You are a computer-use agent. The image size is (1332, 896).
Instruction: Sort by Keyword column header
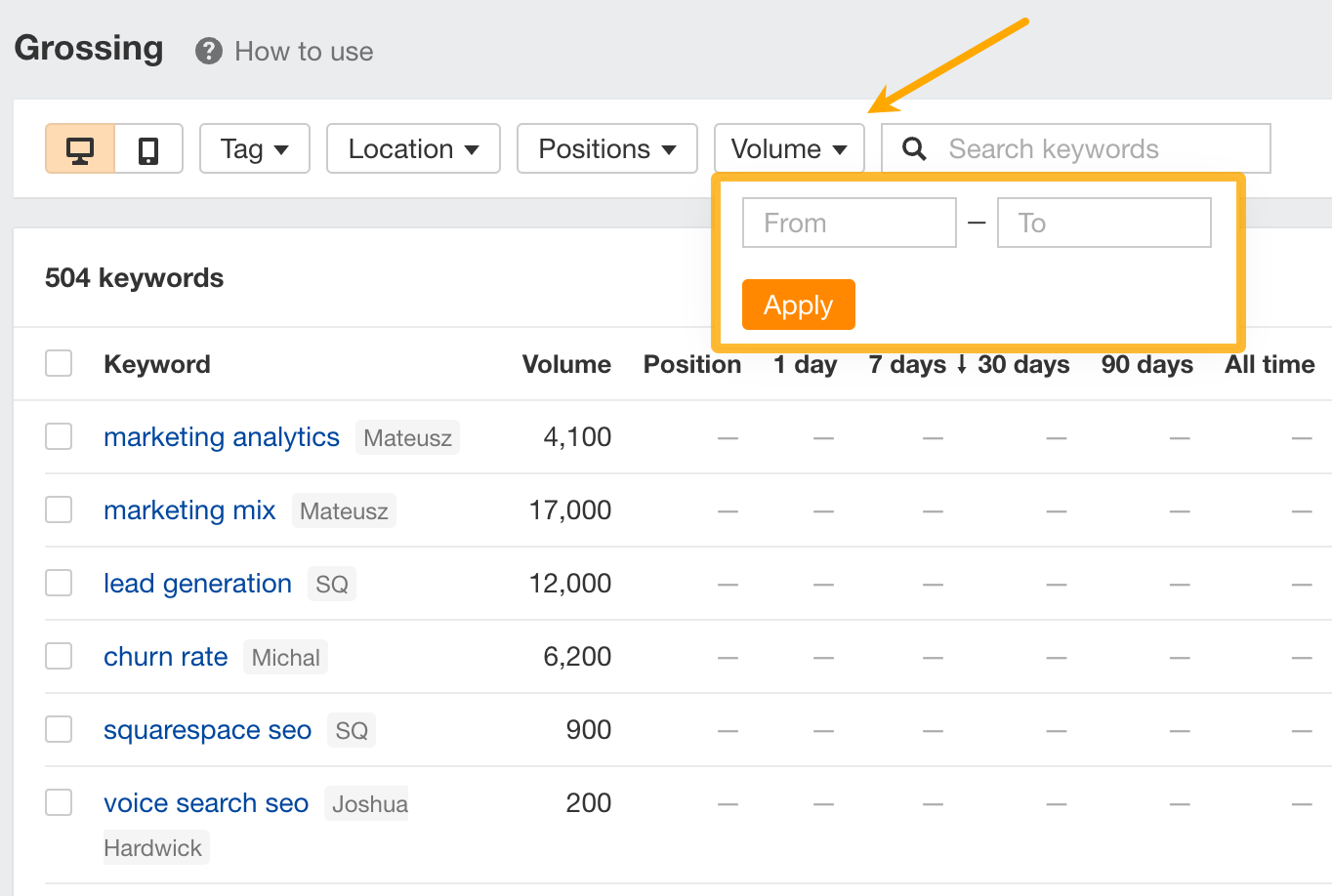pyautogui.click(x=157, y=364)
